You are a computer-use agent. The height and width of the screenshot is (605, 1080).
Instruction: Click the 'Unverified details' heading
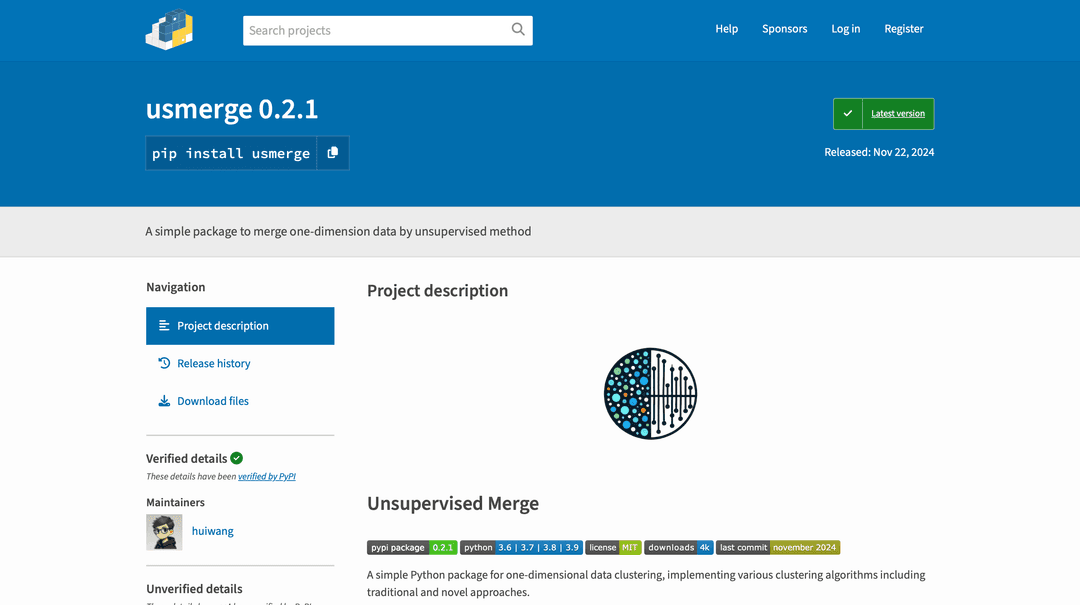(194, 588)
